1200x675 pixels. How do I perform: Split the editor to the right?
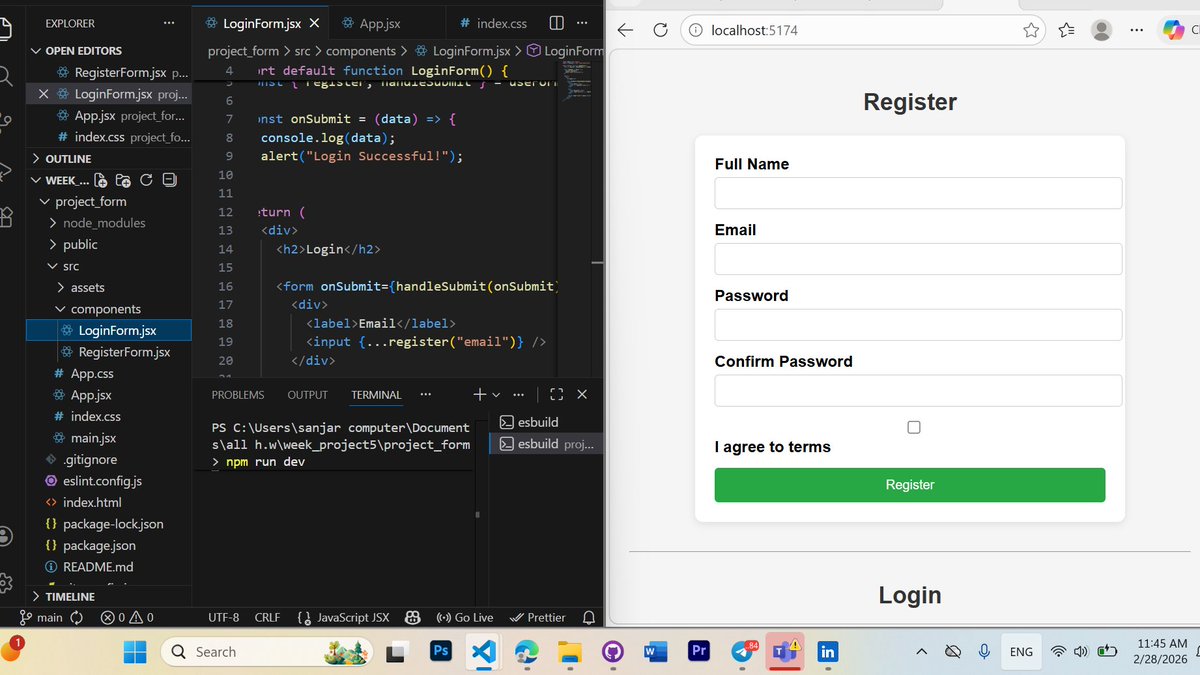(557, 23)
